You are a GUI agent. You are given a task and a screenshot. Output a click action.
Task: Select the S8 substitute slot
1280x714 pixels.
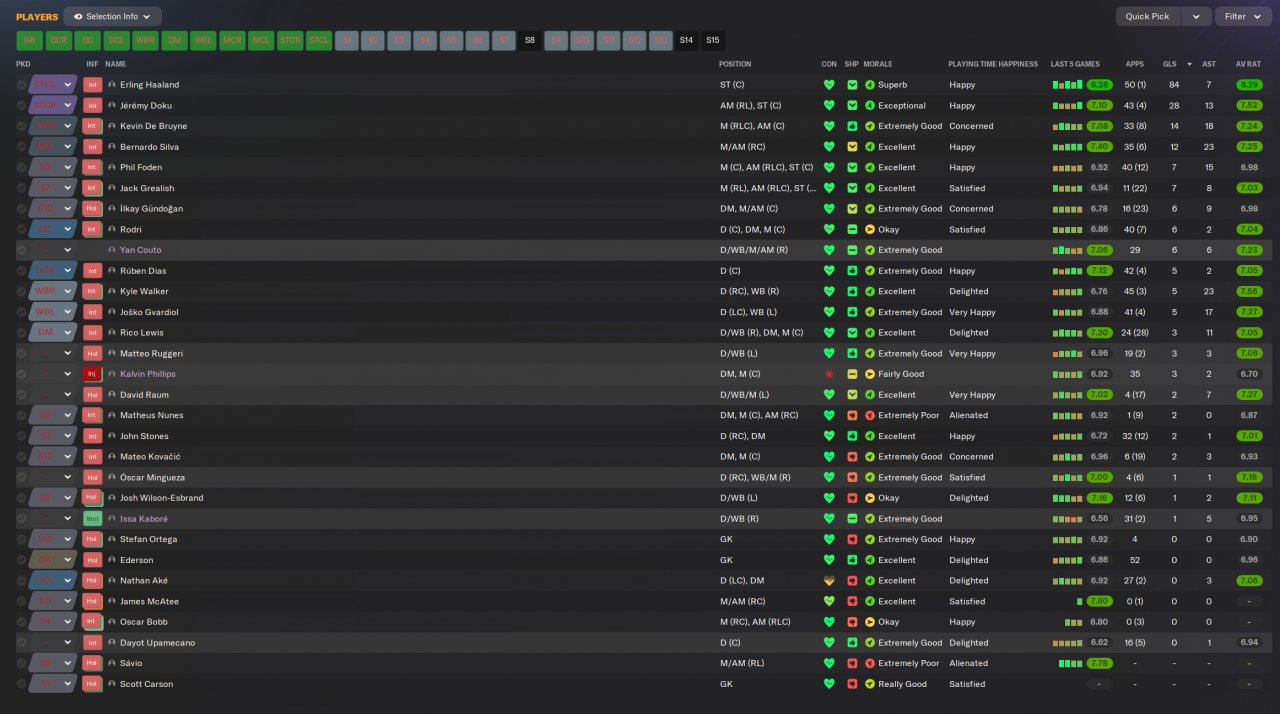tap(530, 41)
